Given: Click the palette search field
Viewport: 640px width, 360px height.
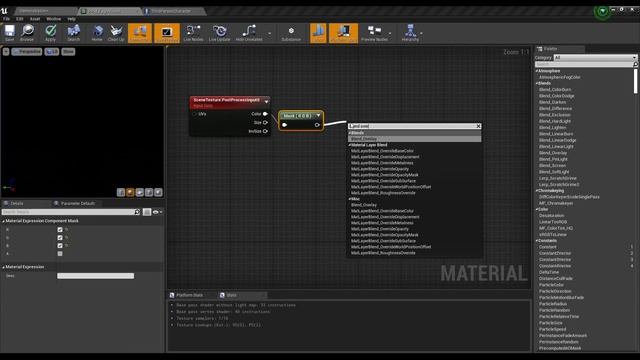Looking at the screenshot, I should pos(584,64).
